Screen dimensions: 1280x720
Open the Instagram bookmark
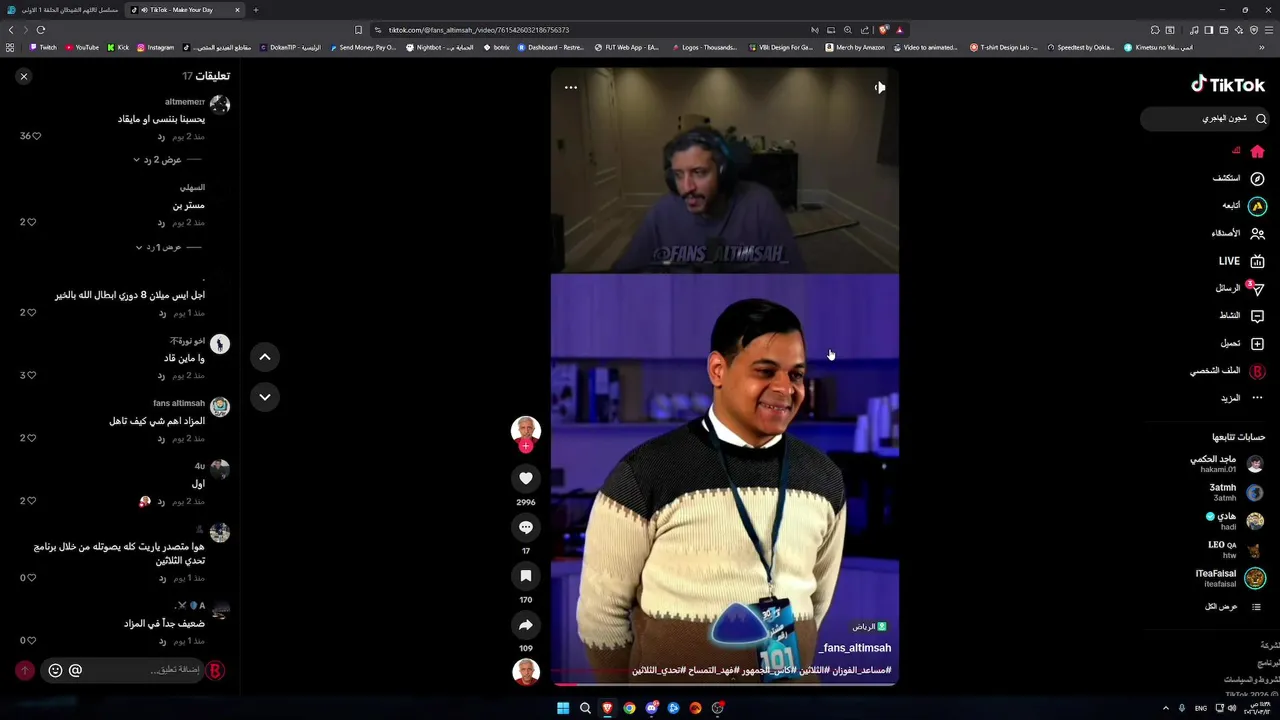tap(155, 47)
